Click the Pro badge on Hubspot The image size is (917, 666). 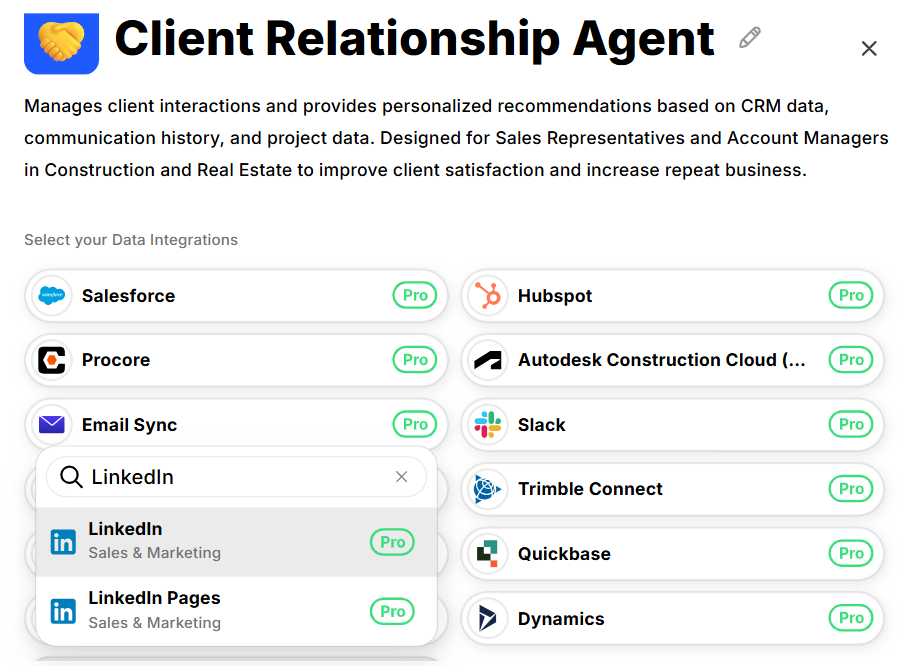pyautogui.click(x=851, y=295)
